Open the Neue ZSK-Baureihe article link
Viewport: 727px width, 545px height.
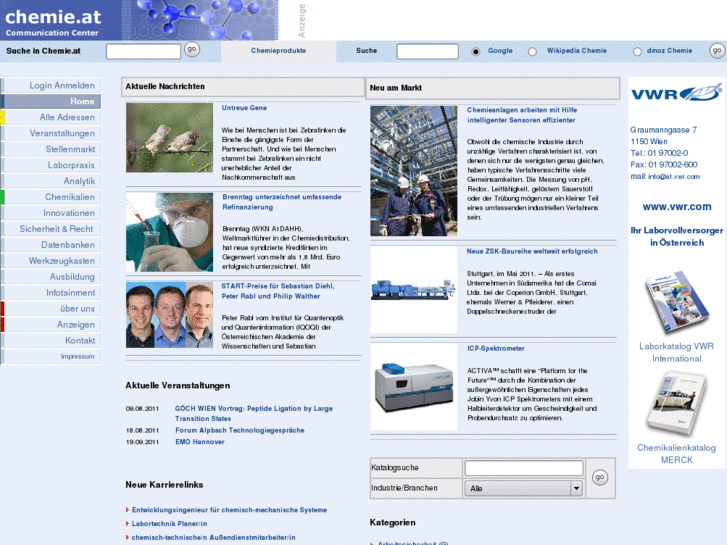click(532, 251)
